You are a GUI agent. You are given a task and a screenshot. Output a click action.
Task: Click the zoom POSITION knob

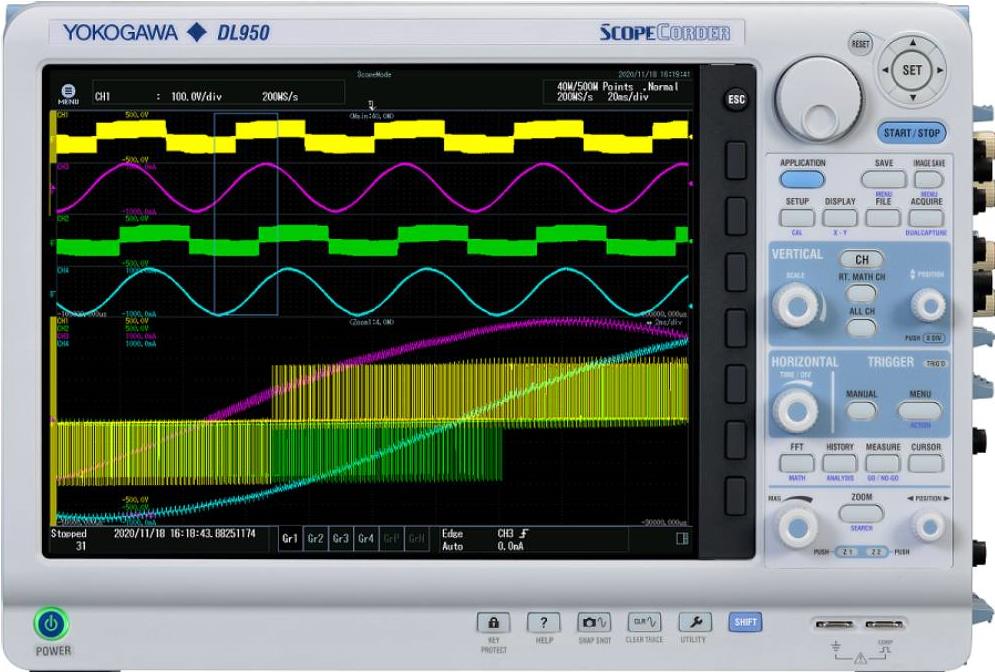click(x=929, y=527)
